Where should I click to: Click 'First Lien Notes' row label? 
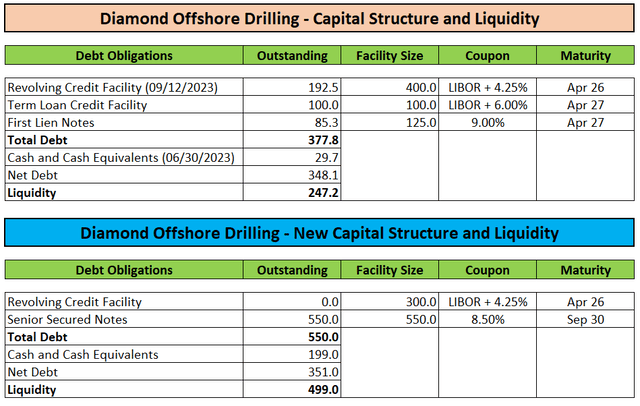coord(51,122)
